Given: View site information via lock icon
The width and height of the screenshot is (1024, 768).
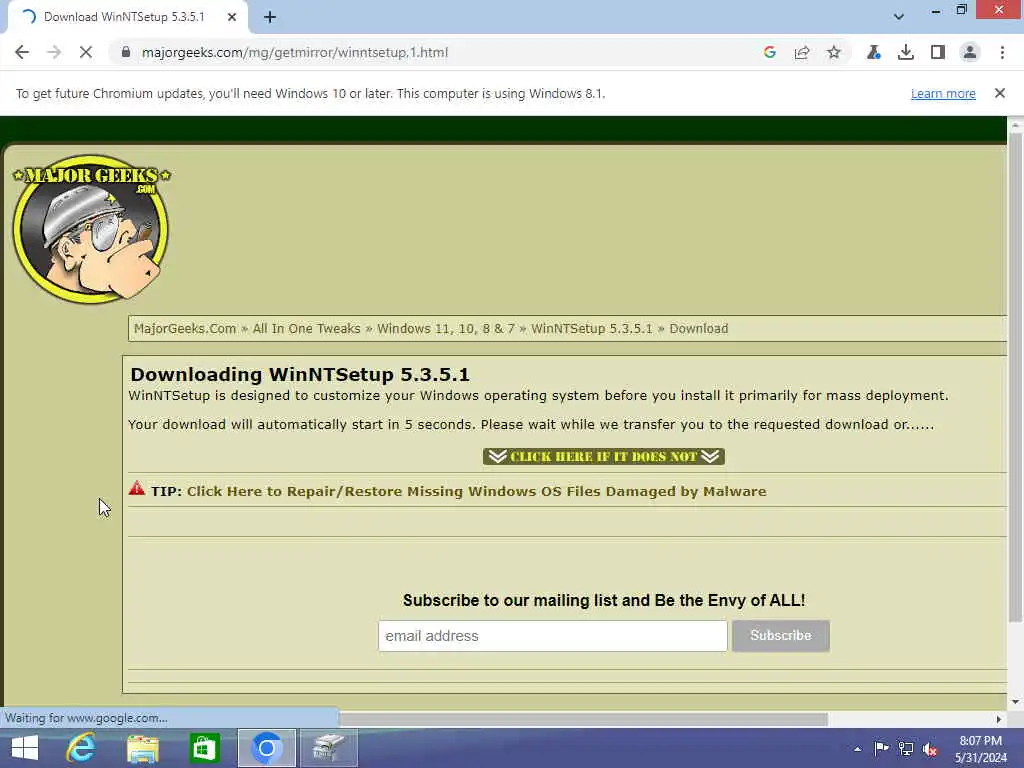Looking at the screenshot, I should pyautogui.click(x=126, y=52).
